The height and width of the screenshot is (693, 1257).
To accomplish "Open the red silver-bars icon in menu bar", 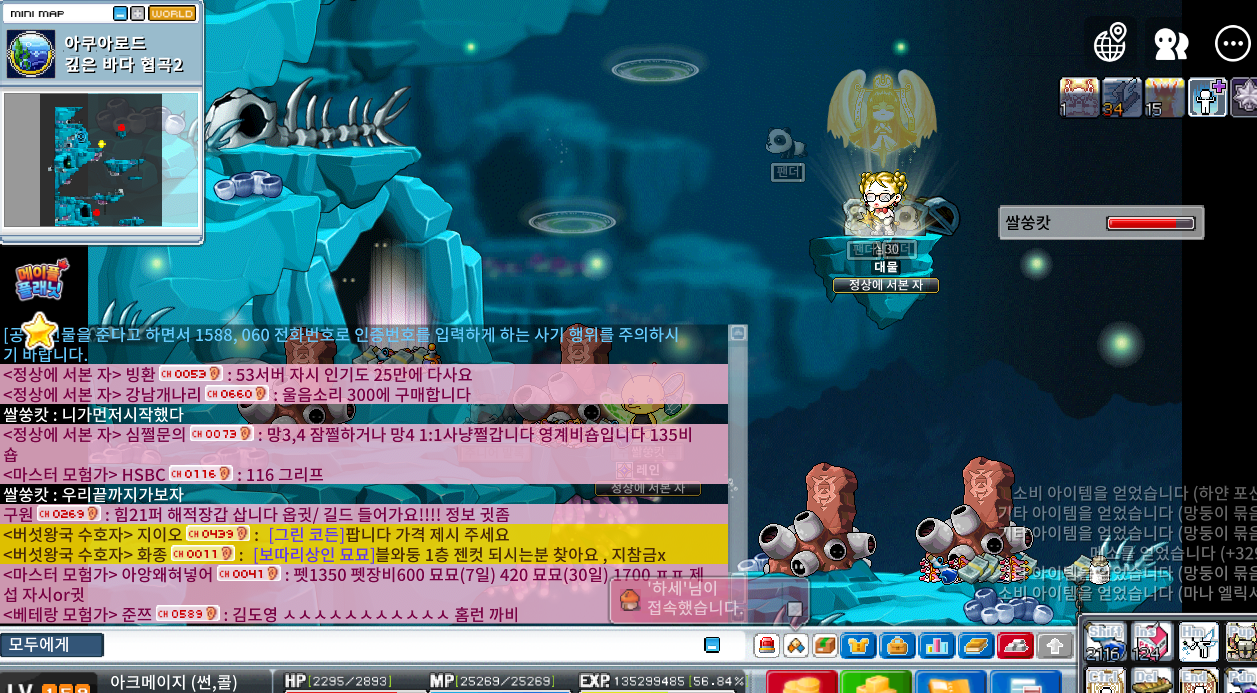I will point(1016,645).
